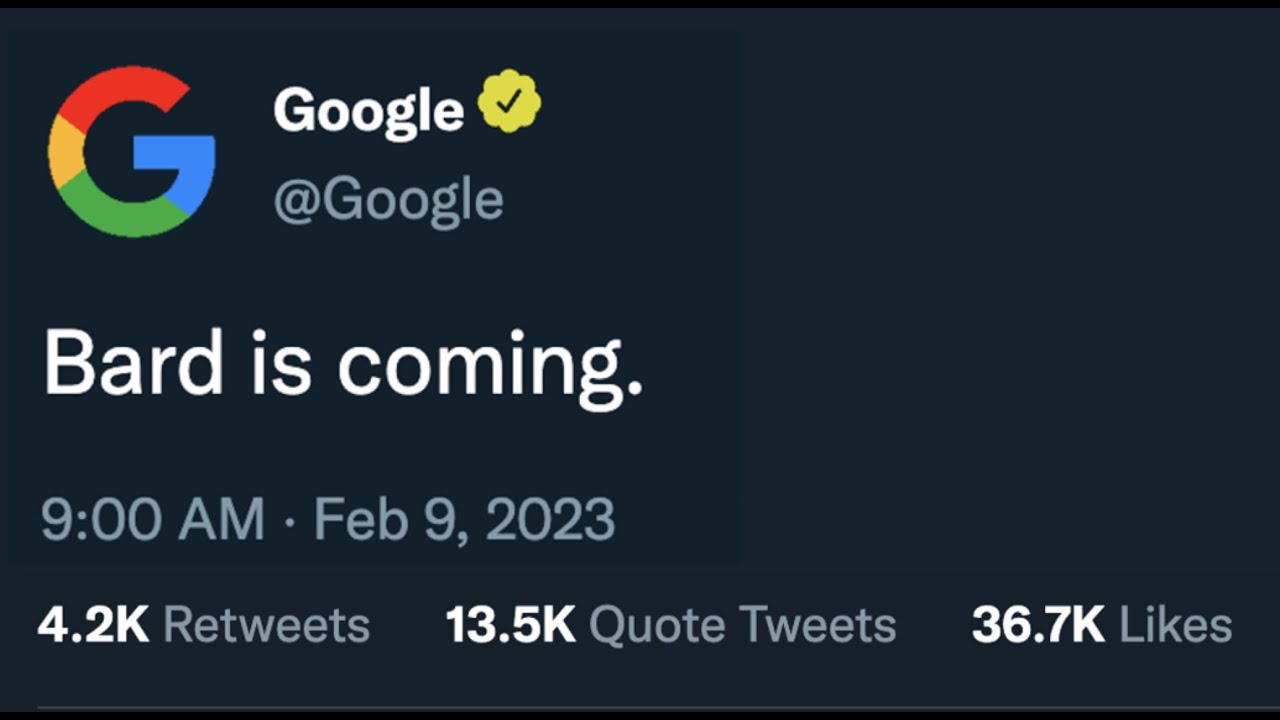Image resolution: width=1280 pixels, height=720 pixels.
Task: Open the Retweets label list
Action: coord(266,625)
